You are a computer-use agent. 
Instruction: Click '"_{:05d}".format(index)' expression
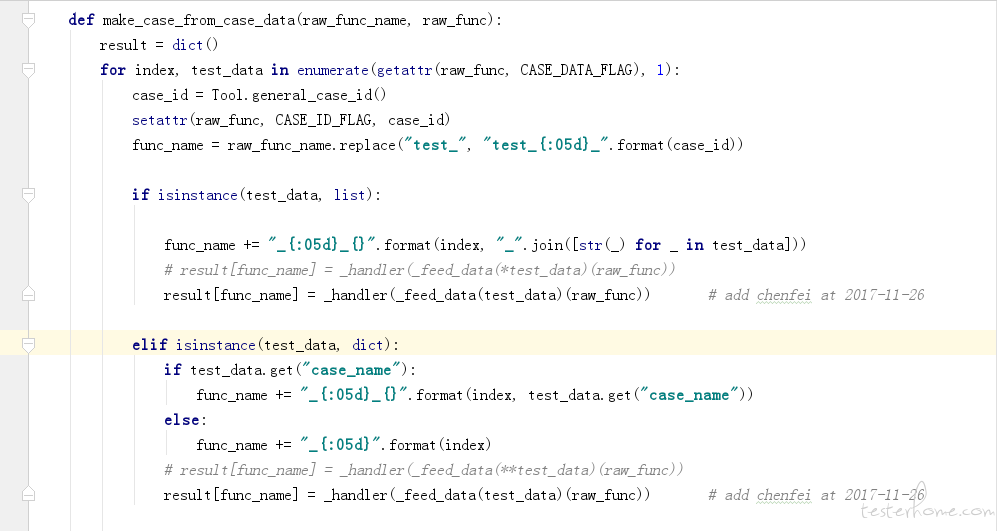point(395,445)
